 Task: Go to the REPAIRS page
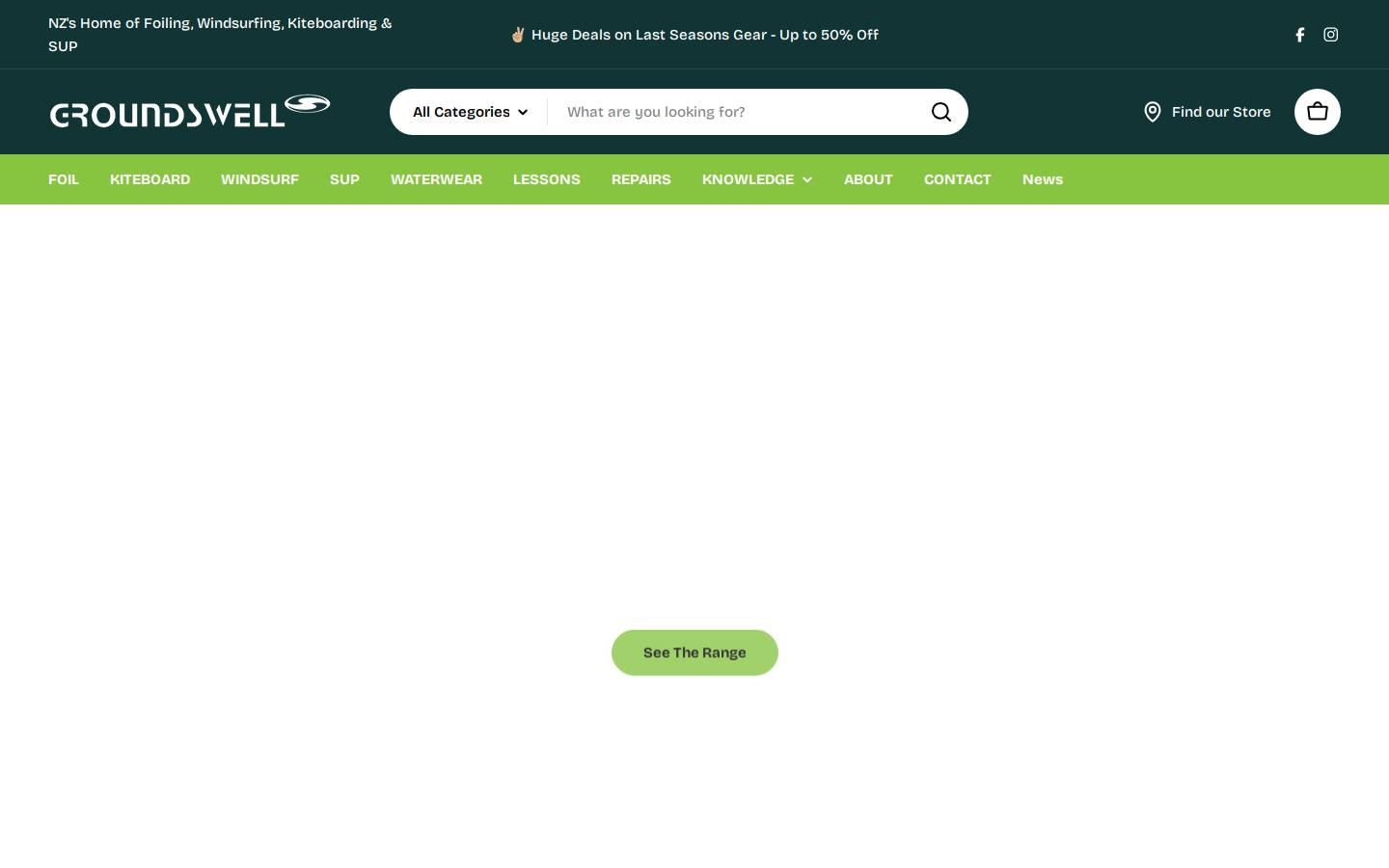(x=641, y=179)
